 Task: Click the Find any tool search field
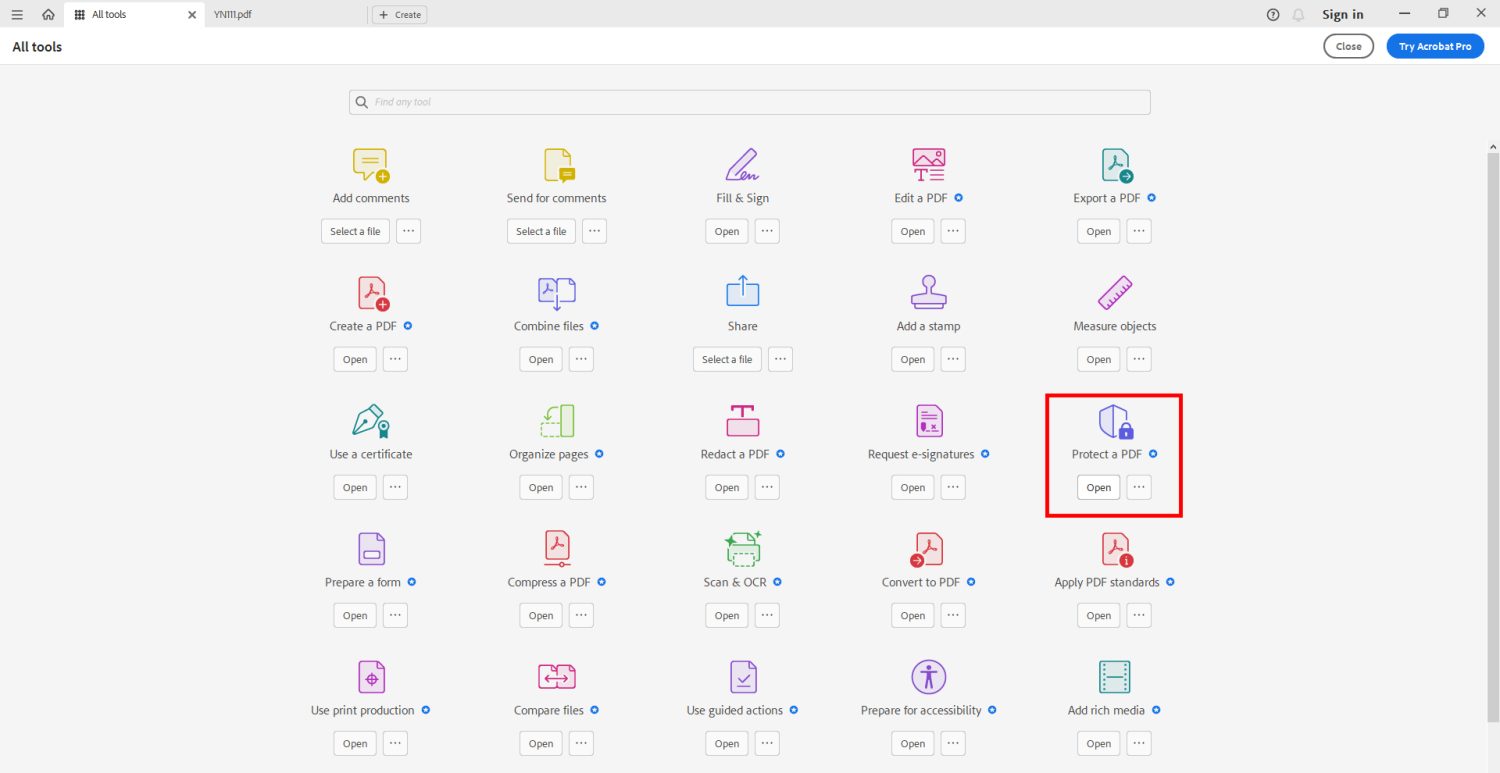coord(749,102)
